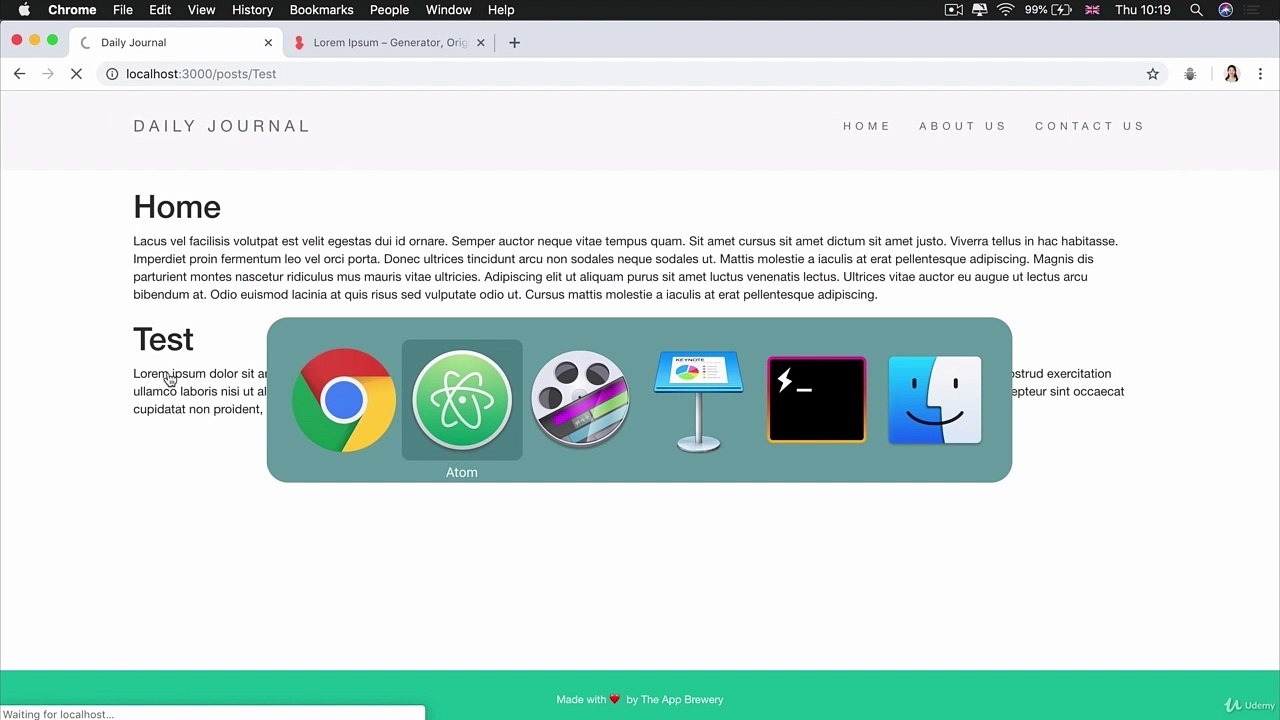View site information for localhost
This screenshot has height=720, width=1280.
click(x=112, y=74)
